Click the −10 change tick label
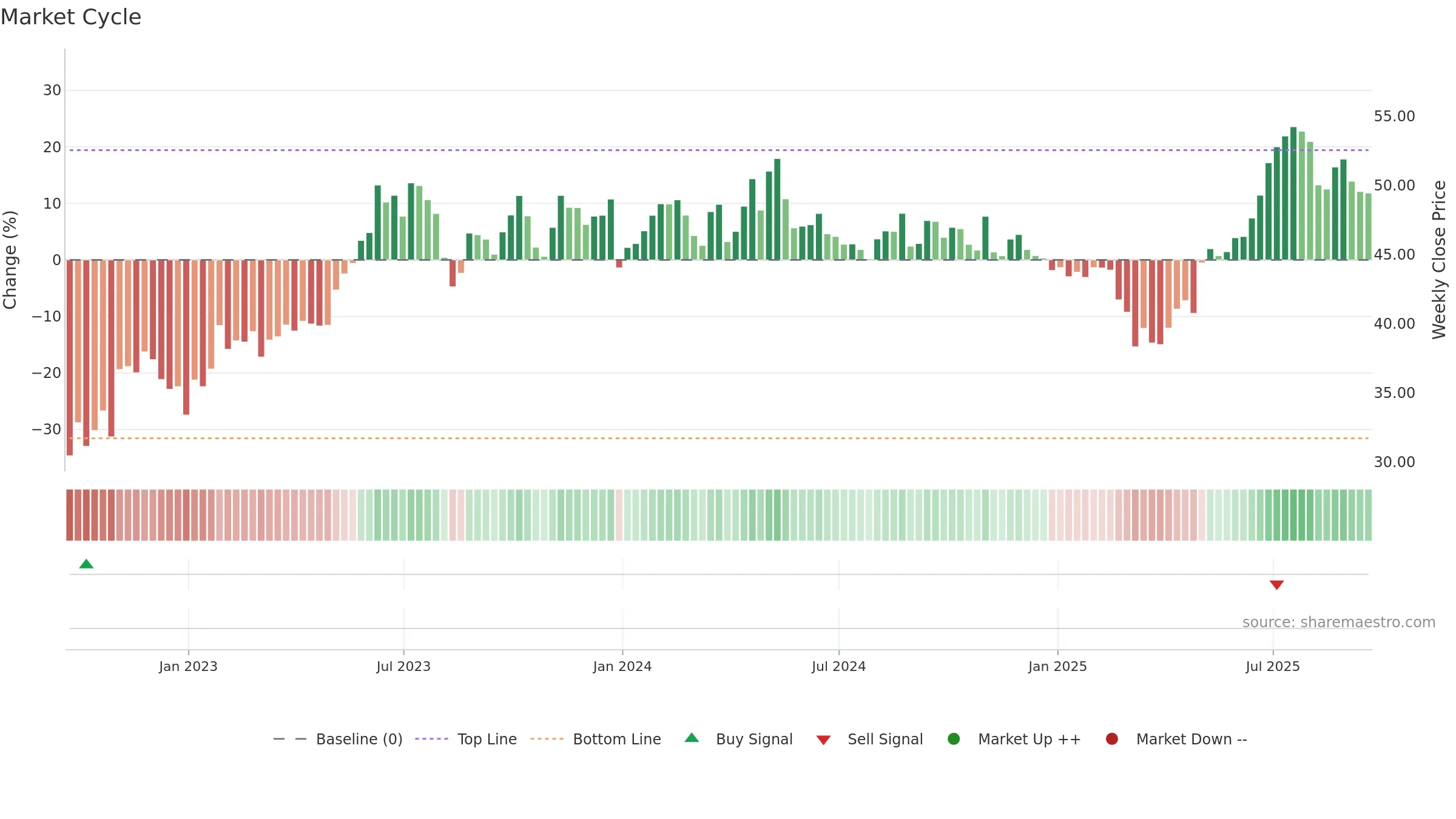This screenshot has width=1456, height=819. (47, 317)
